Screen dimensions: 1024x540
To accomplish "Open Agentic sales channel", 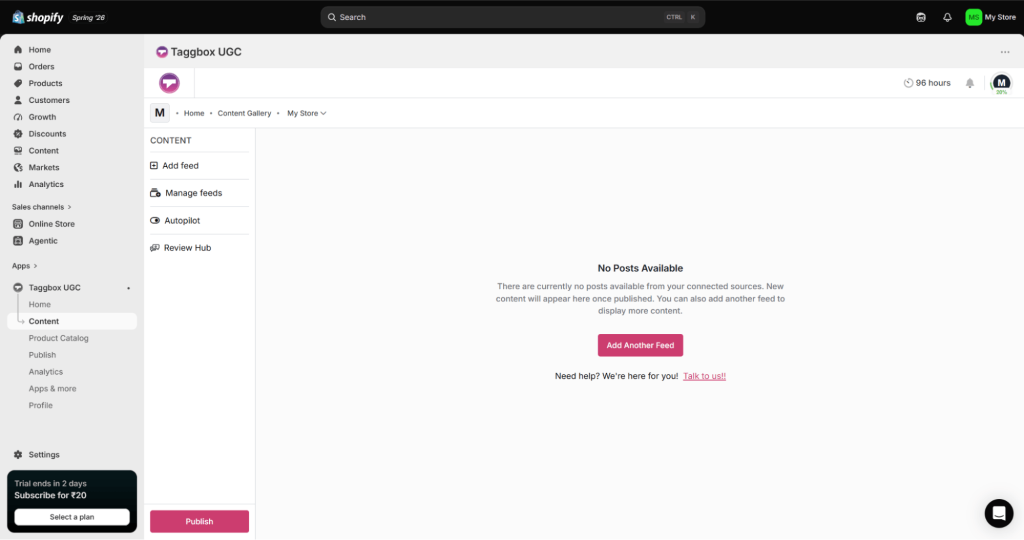I will (42, 241).
